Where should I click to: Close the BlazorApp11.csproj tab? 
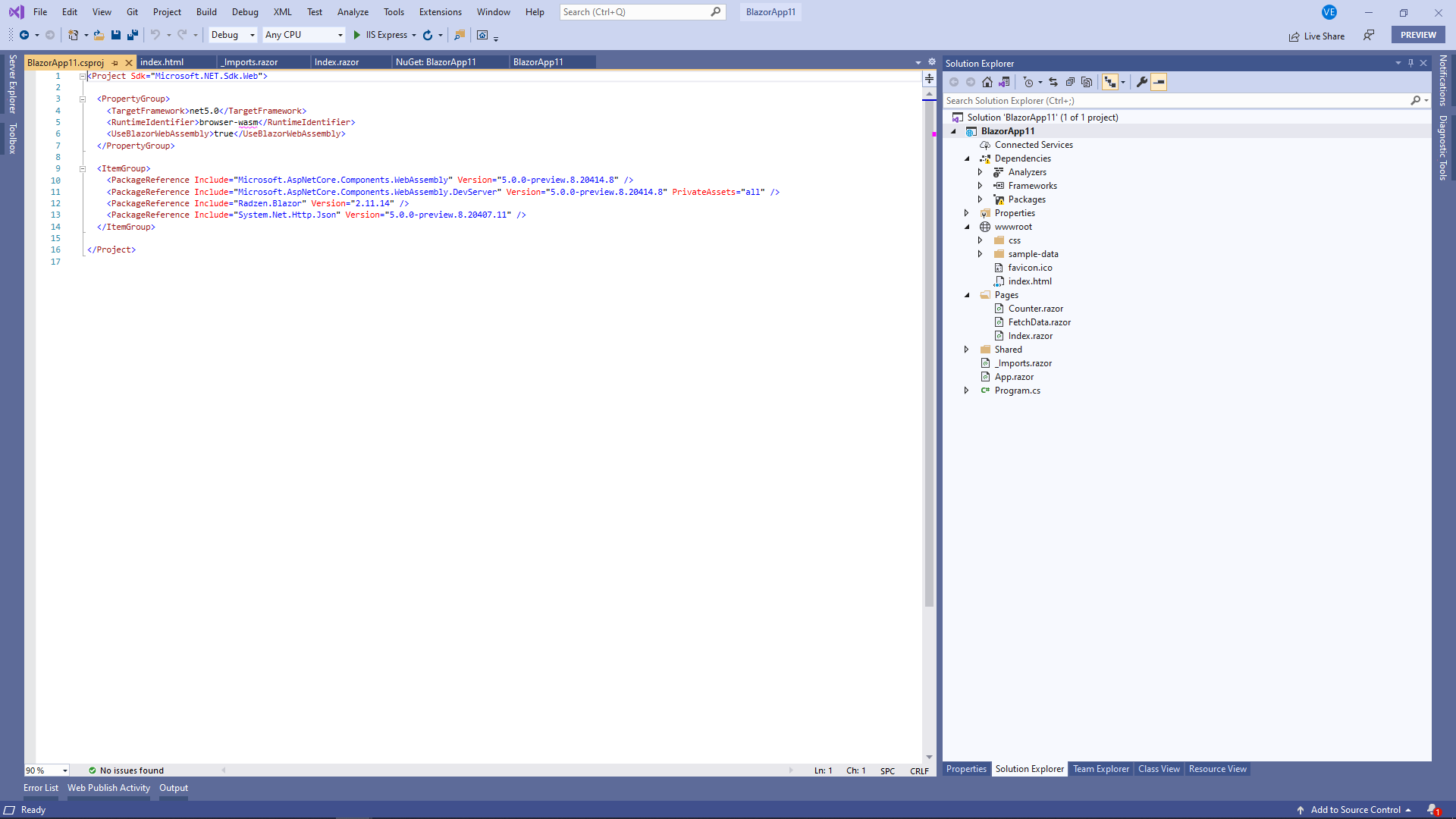pos(129,63)
